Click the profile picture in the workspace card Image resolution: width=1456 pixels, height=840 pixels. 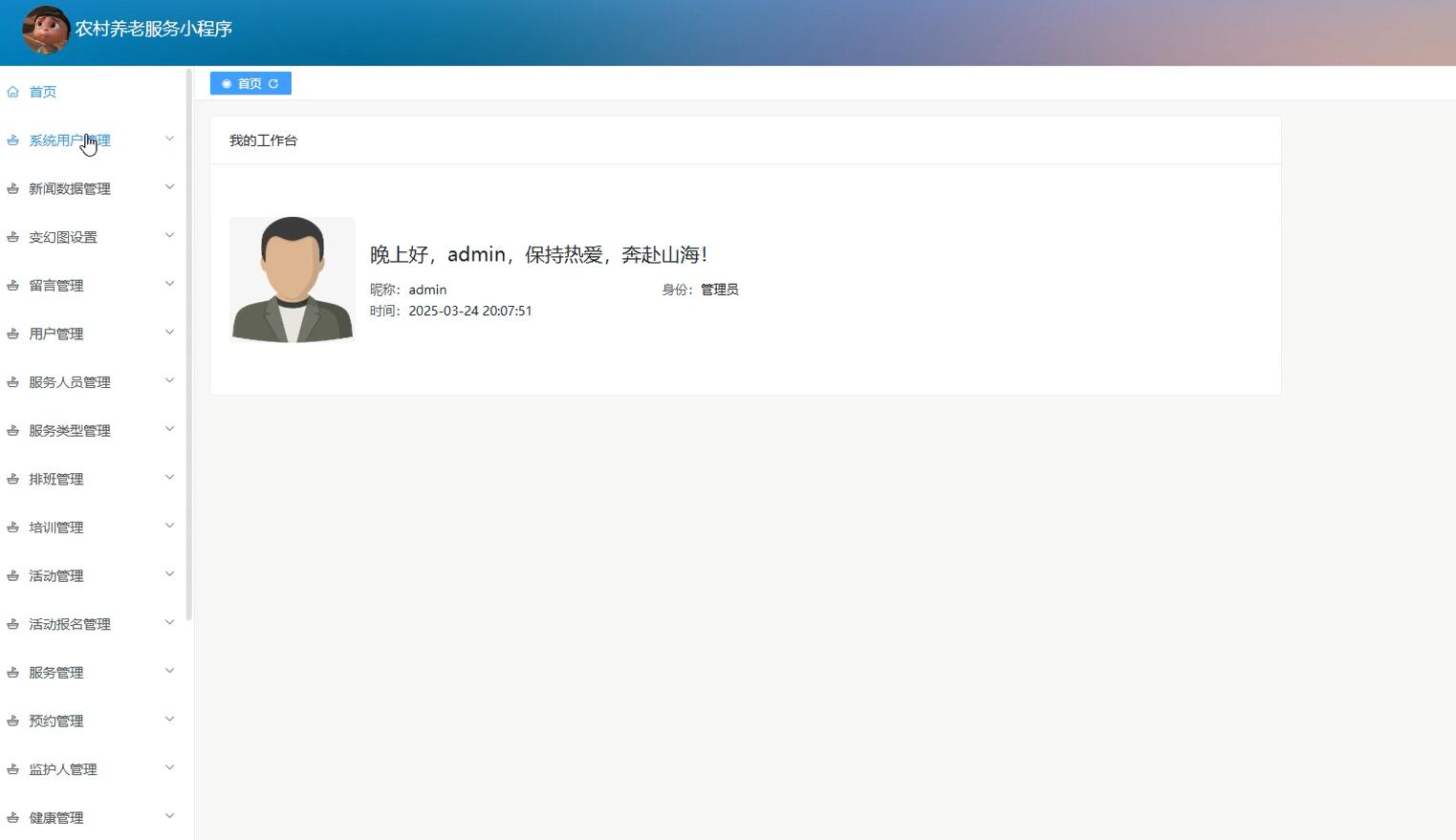coord(292,279)
